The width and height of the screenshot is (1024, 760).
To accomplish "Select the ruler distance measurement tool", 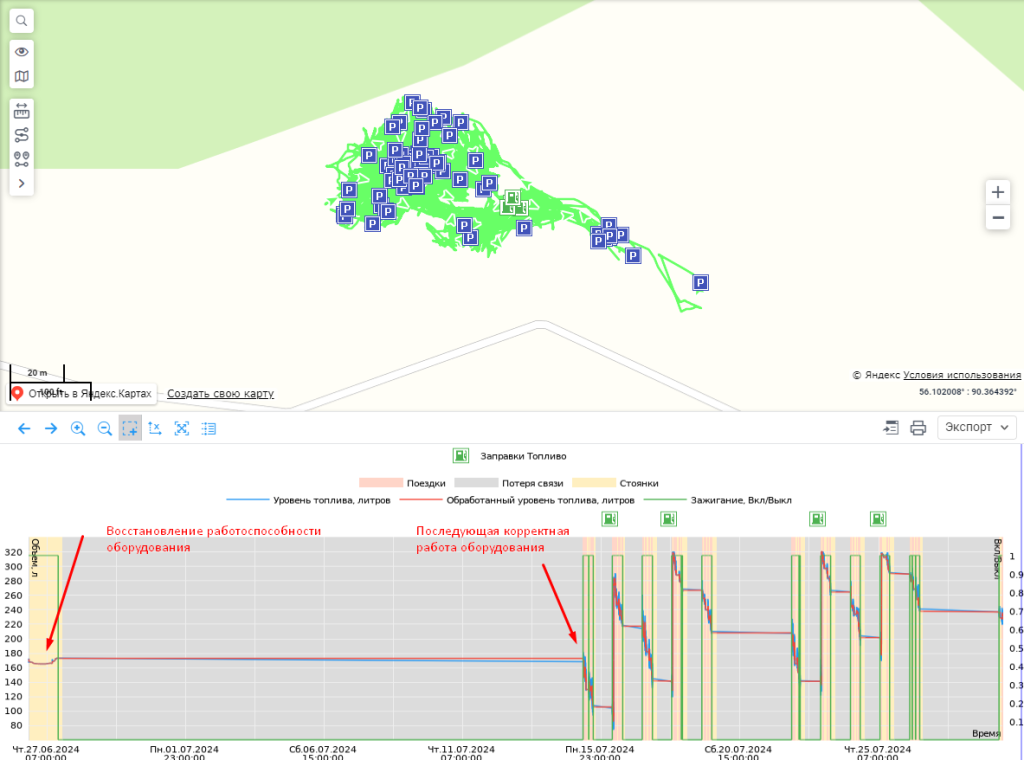I will [22, 110].
